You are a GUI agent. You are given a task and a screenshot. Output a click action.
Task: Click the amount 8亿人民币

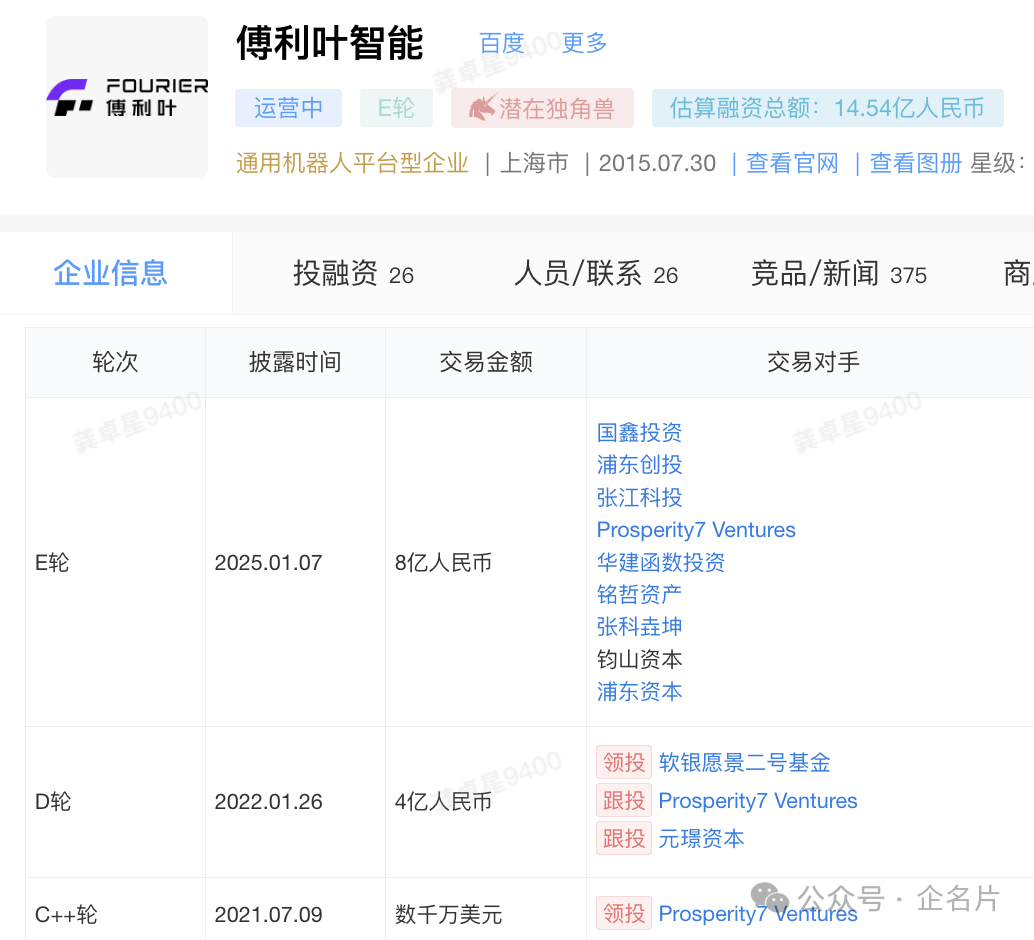coord(443,563)
